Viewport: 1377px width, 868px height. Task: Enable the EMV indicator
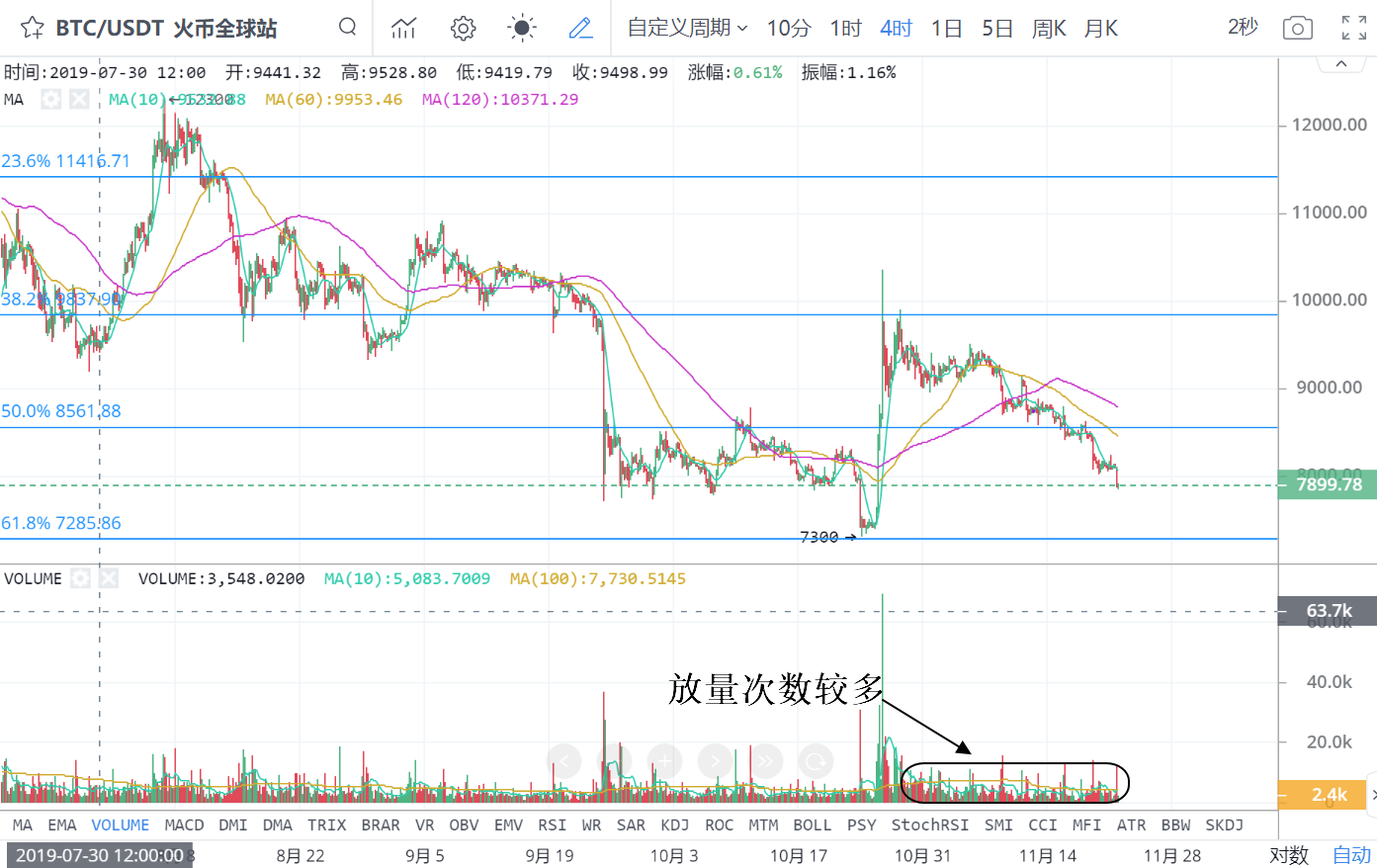tap(508, 825)
